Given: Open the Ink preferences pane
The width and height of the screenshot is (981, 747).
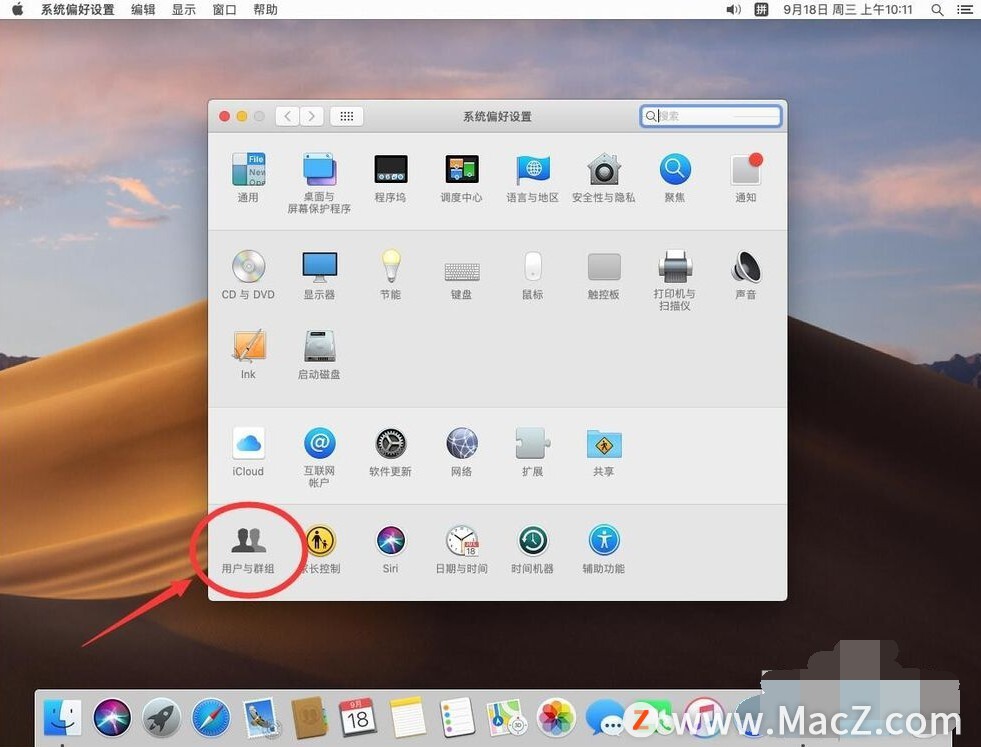Looking at the screenshot, I should (x=248, y=355).
